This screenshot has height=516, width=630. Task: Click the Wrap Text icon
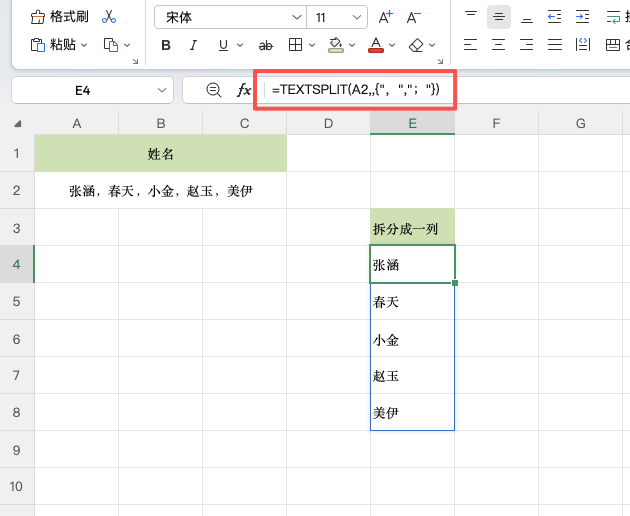(613, 17)
